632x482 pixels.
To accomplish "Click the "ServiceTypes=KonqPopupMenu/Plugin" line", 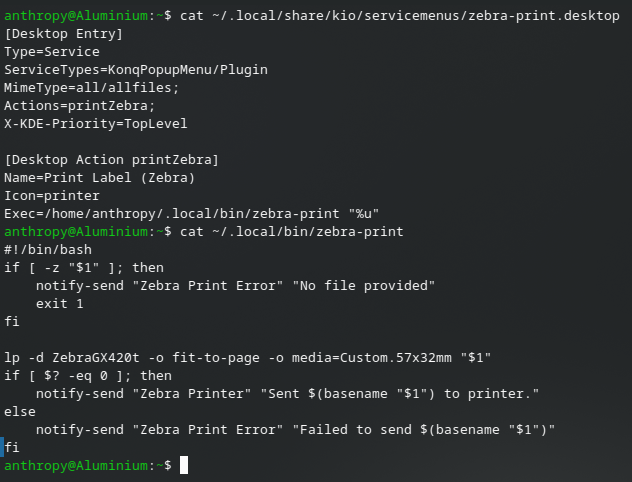I will click(136, 70).
